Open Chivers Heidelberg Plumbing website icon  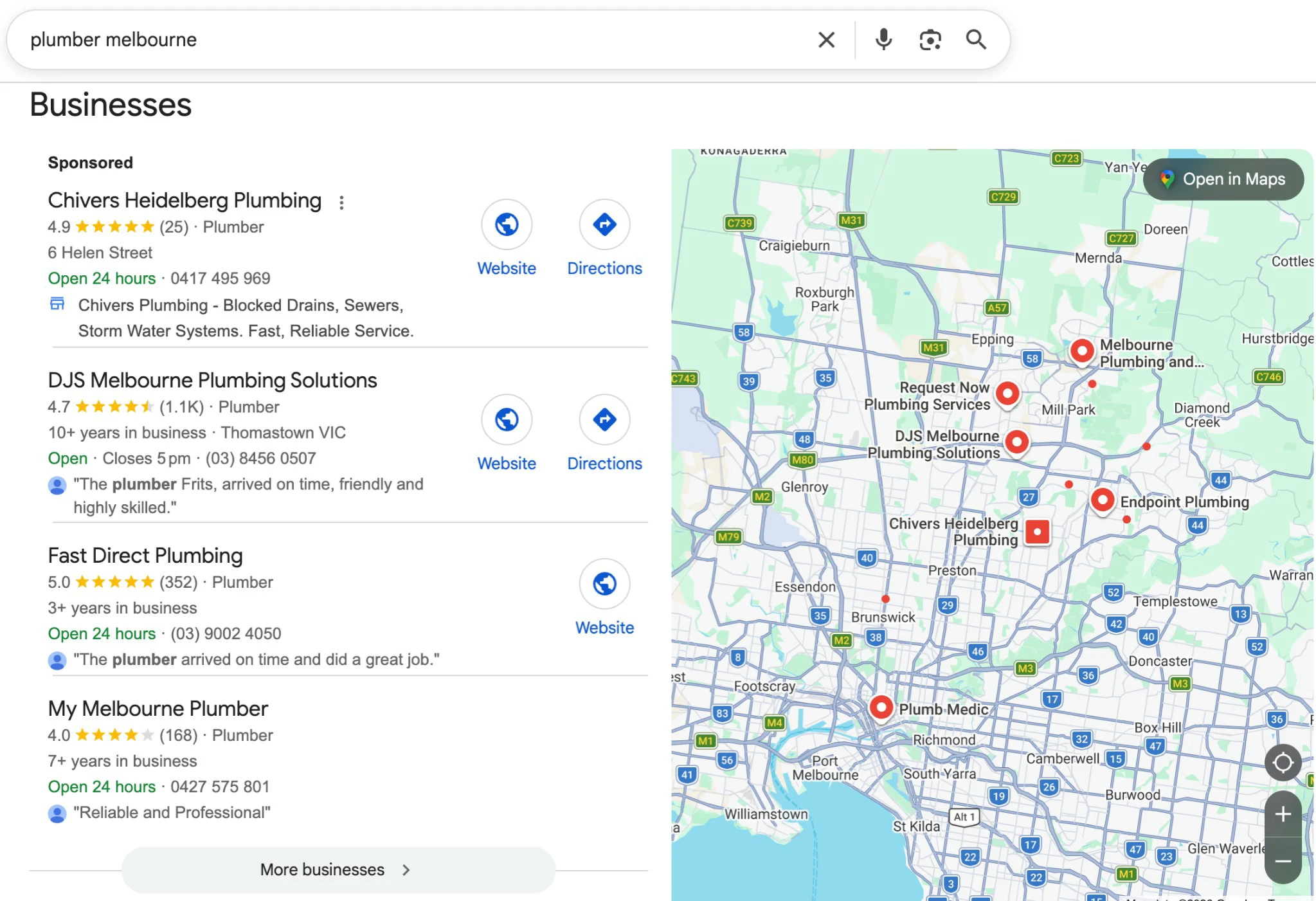click(507, 224)
